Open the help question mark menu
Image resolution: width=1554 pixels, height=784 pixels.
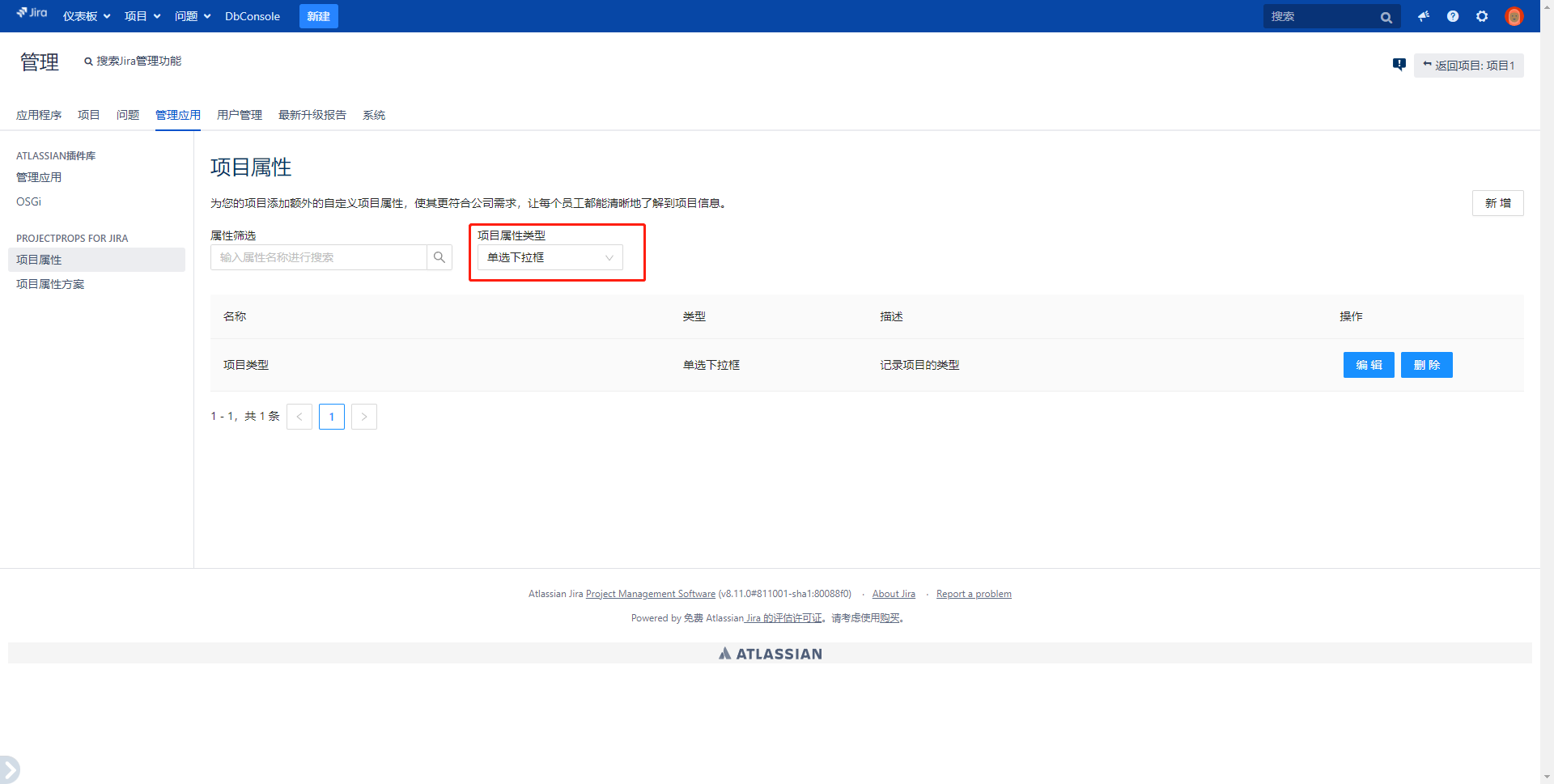tap(1453, 16)
